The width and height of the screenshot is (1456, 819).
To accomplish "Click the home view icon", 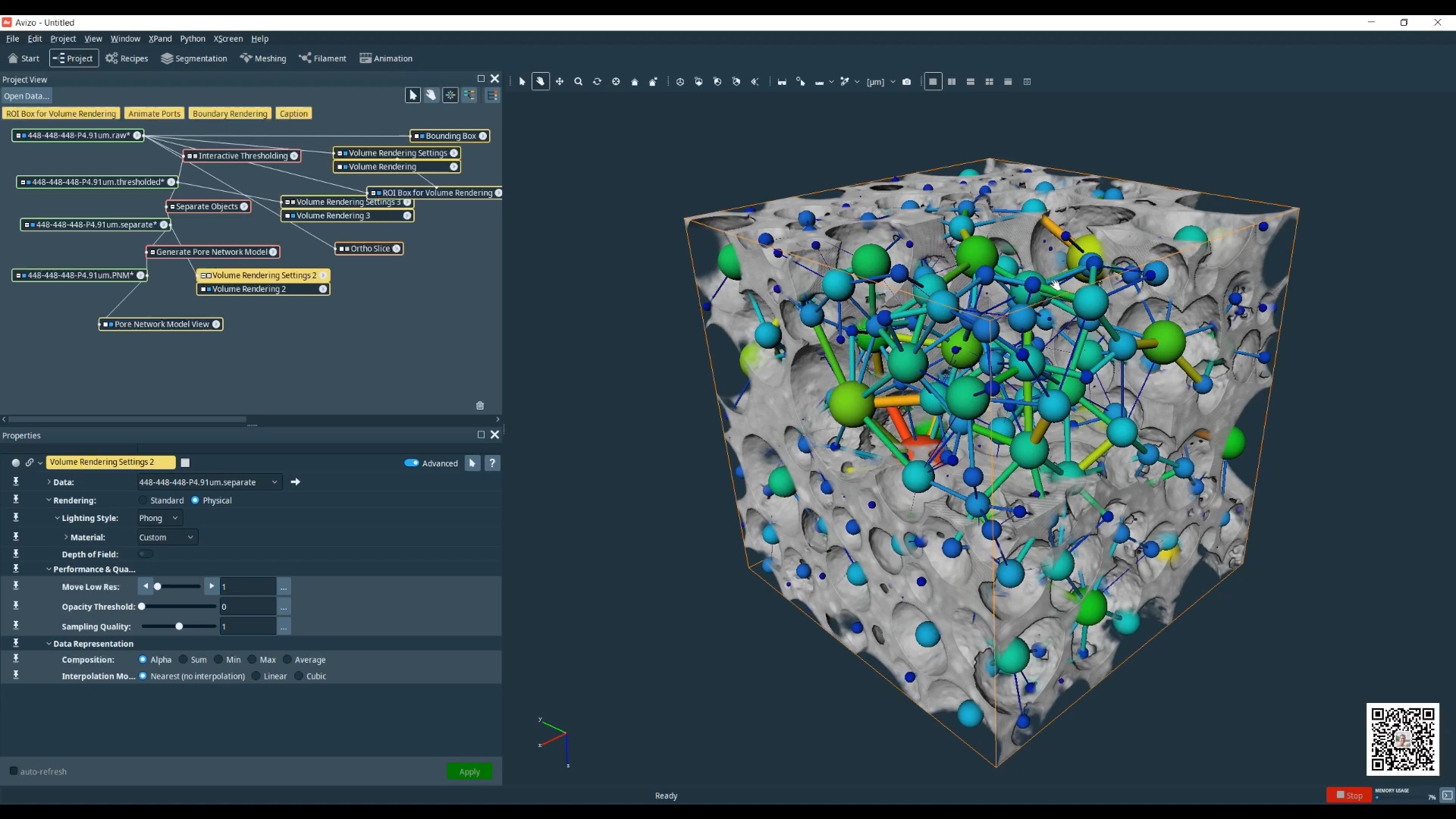I will pos(635,82).
